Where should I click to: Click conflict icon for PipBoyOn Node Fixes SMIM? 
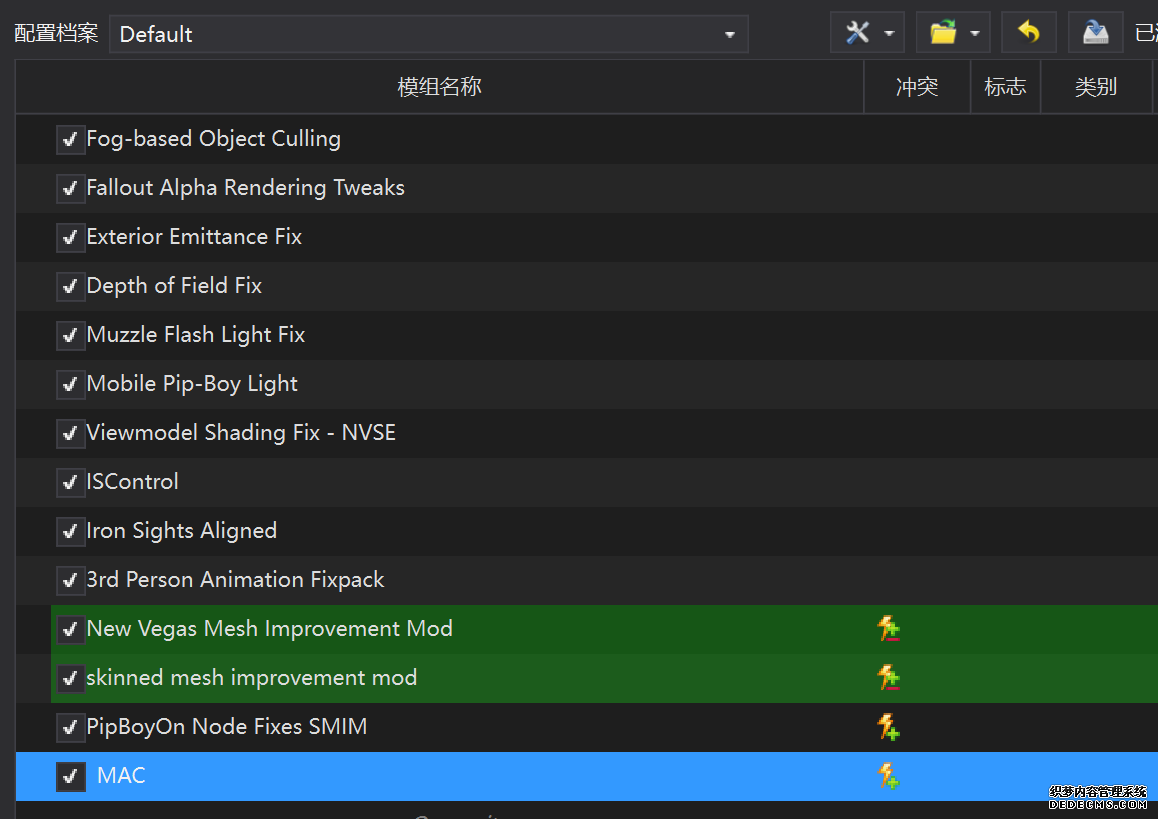[x=888, y=727]
